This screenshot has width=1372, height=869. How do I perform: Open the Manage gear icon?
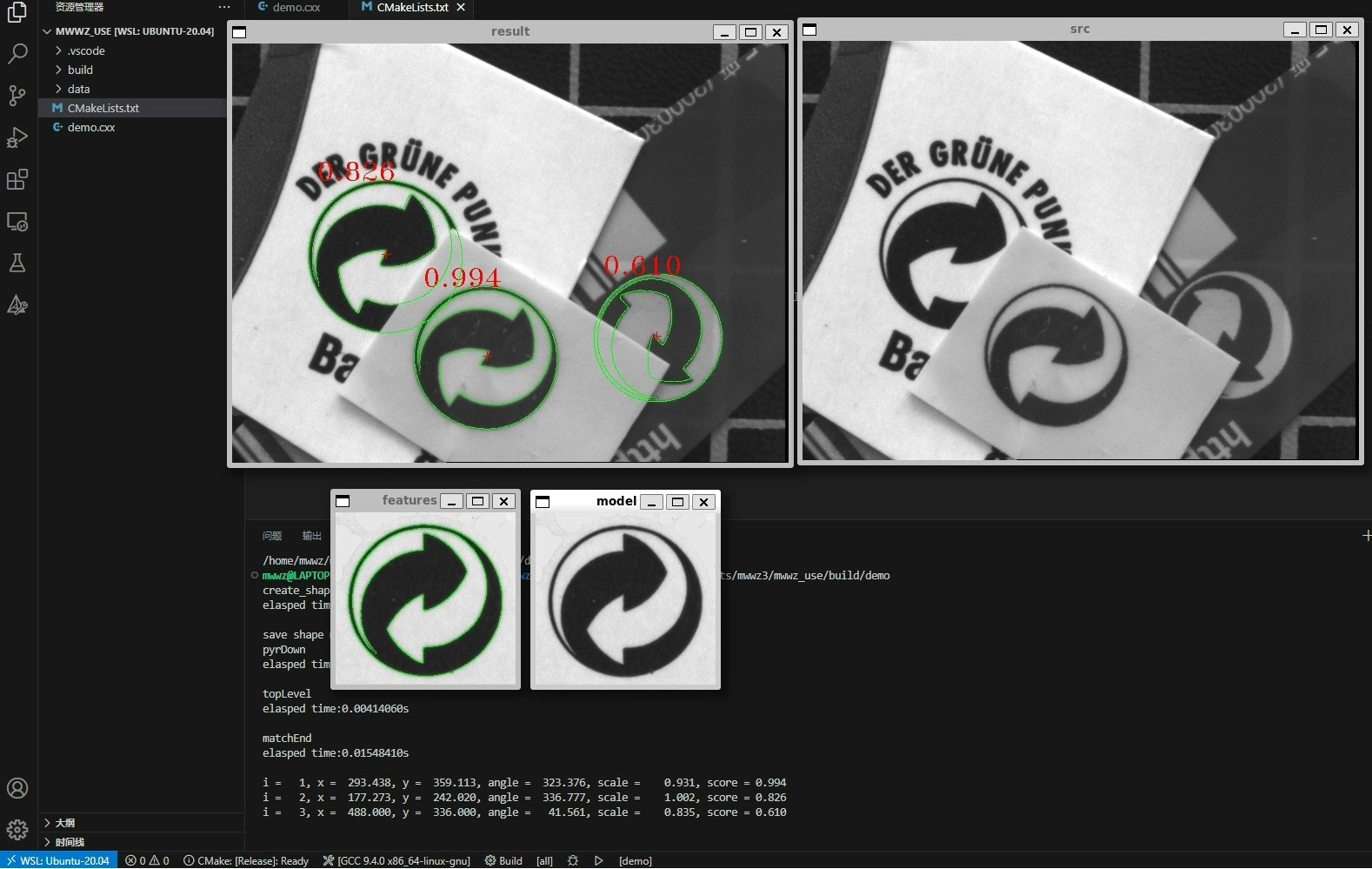point(17,830)
